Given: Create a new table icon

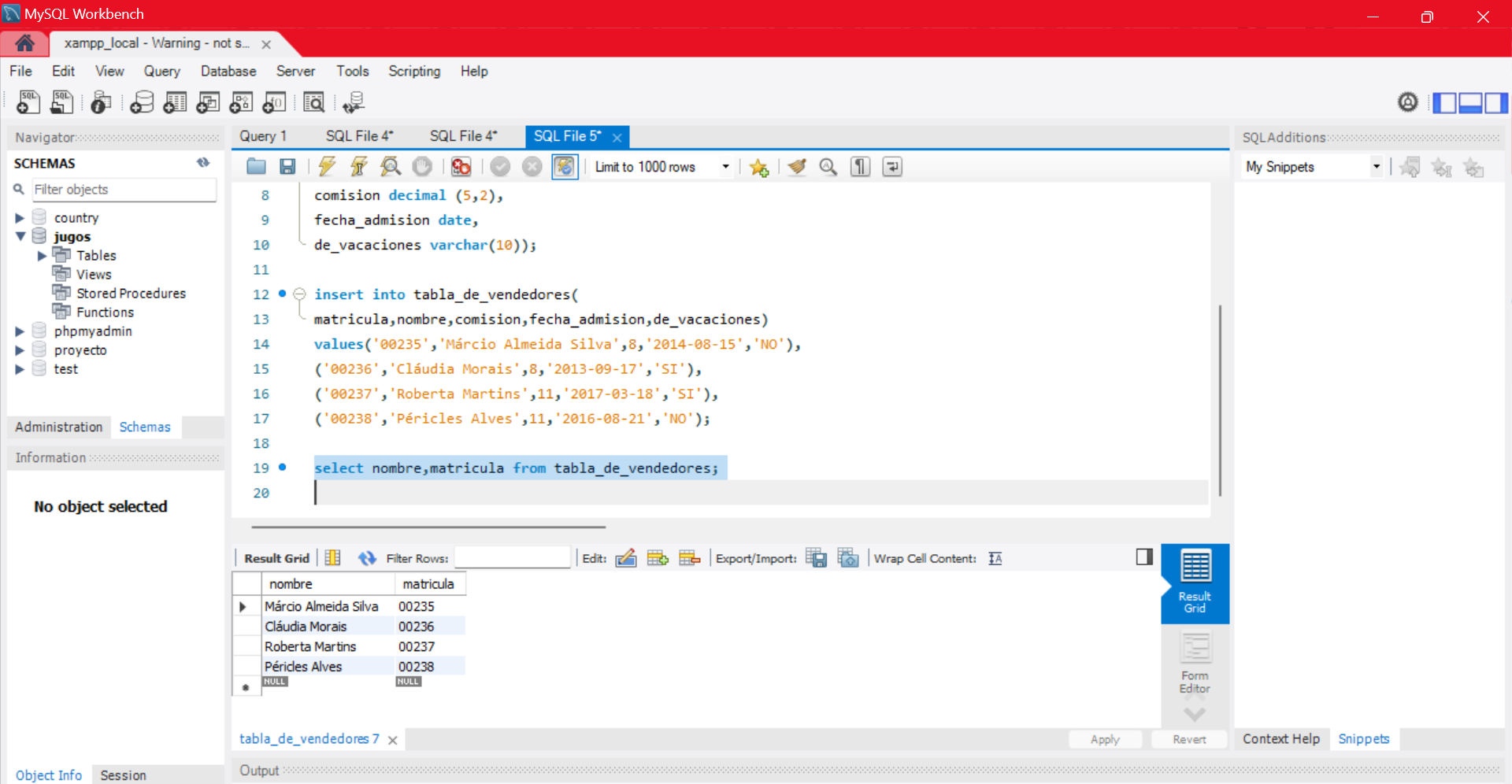Looking at the screenshot, I should (175, 102).
